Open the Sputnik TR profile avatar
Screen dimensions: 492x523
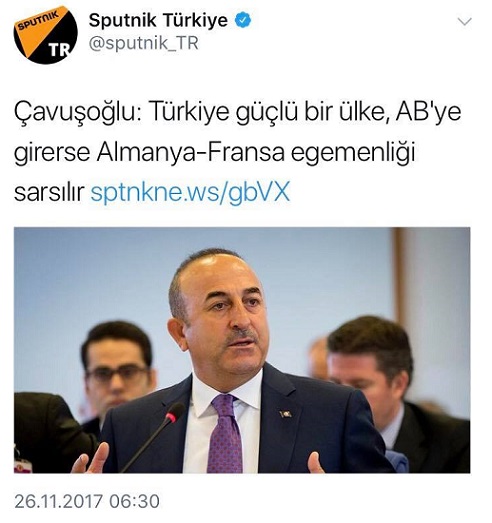click(x=46, y=34)
